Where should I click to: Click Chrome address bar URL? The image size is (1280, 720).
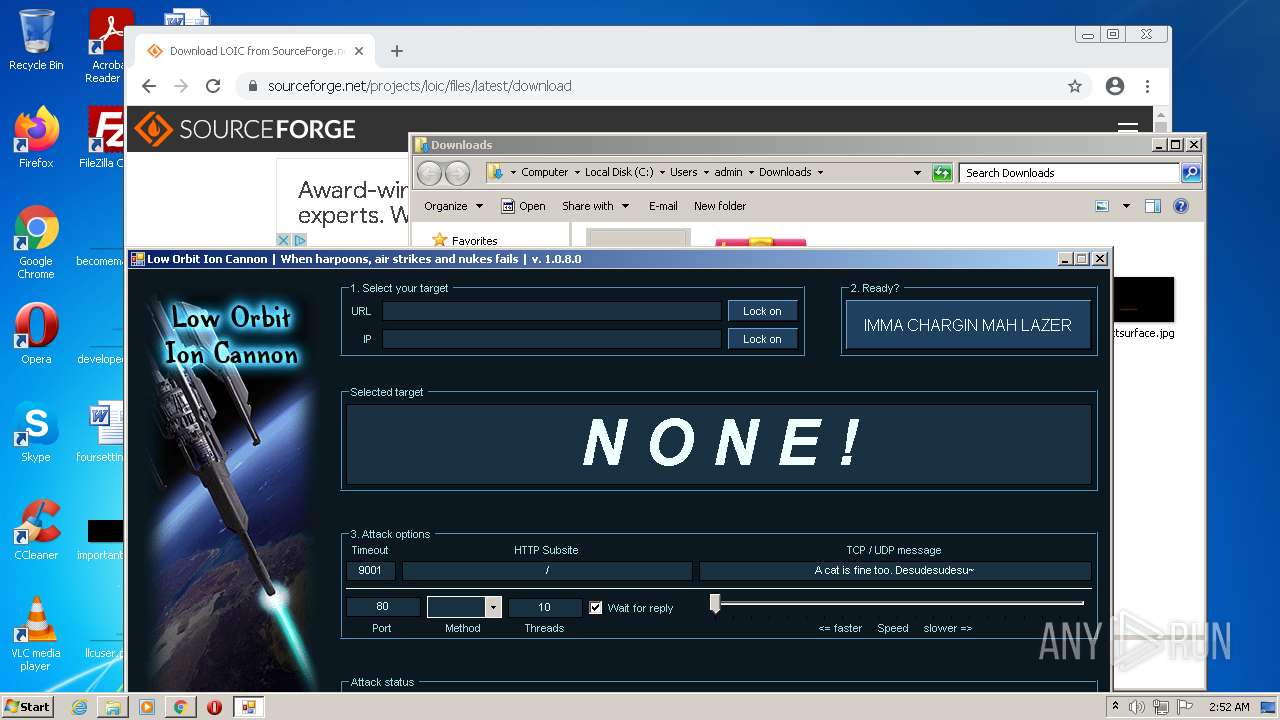point(419,86)
